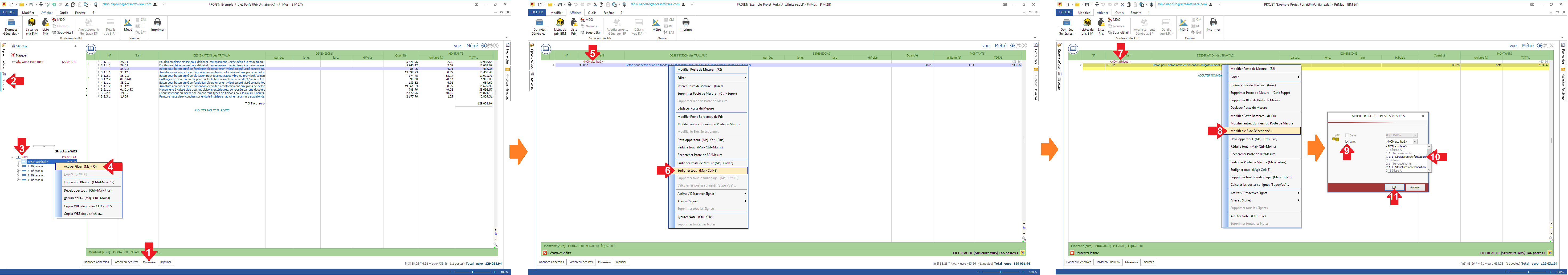Pin the Structure panel in left window
Viewport: 1568px width, 275px height.
(75, 46)
